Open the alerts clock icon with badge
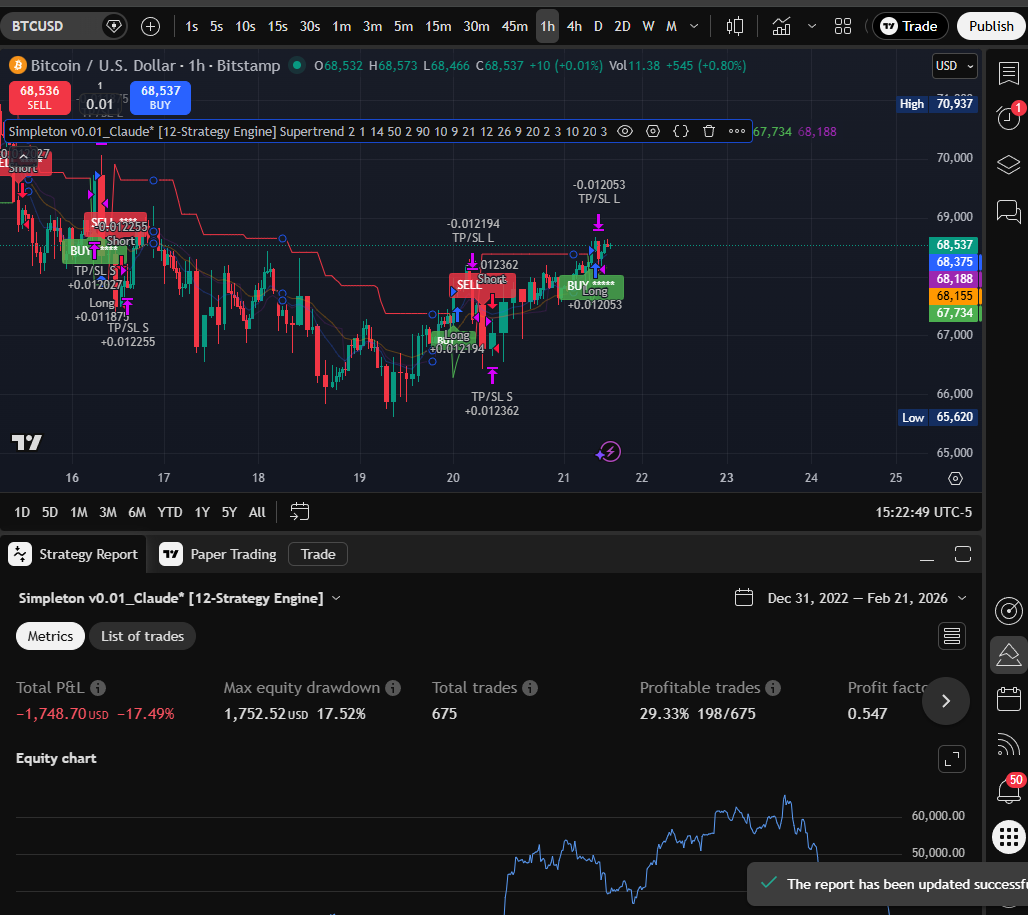Viewport: 1028px width, 915px height. coord(1008,118)
